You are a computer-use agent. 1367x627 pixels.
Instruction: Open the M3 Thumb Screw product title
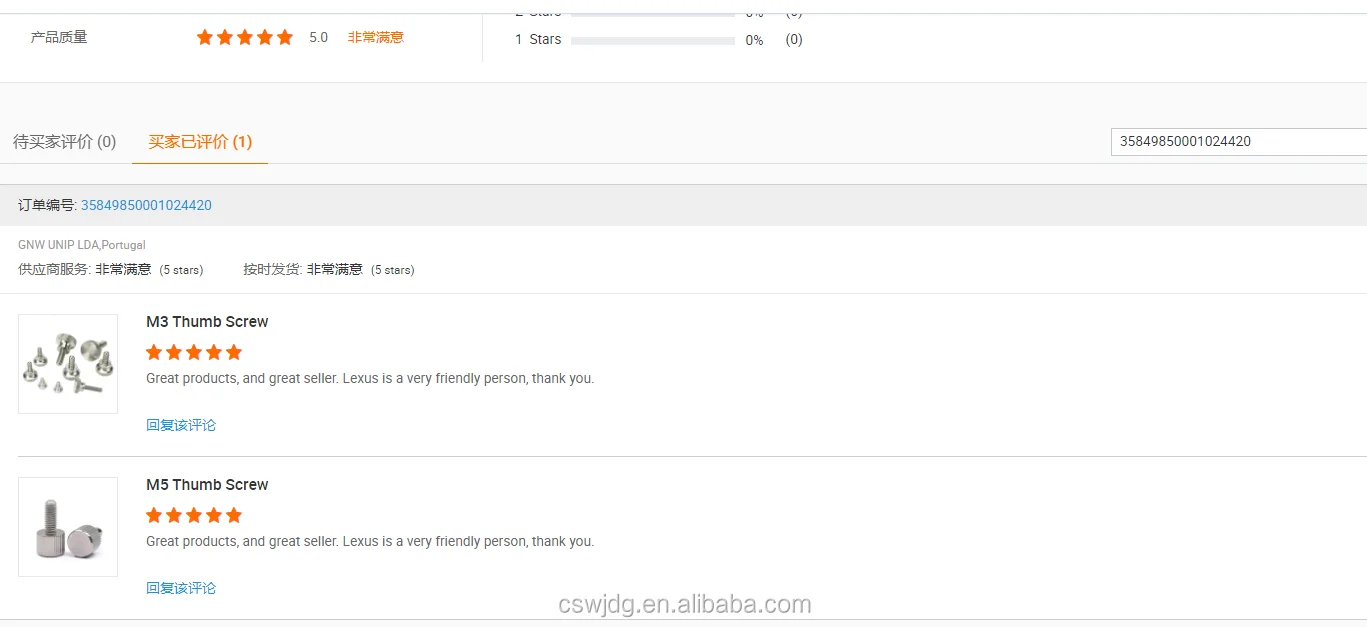tap(207, 322)
